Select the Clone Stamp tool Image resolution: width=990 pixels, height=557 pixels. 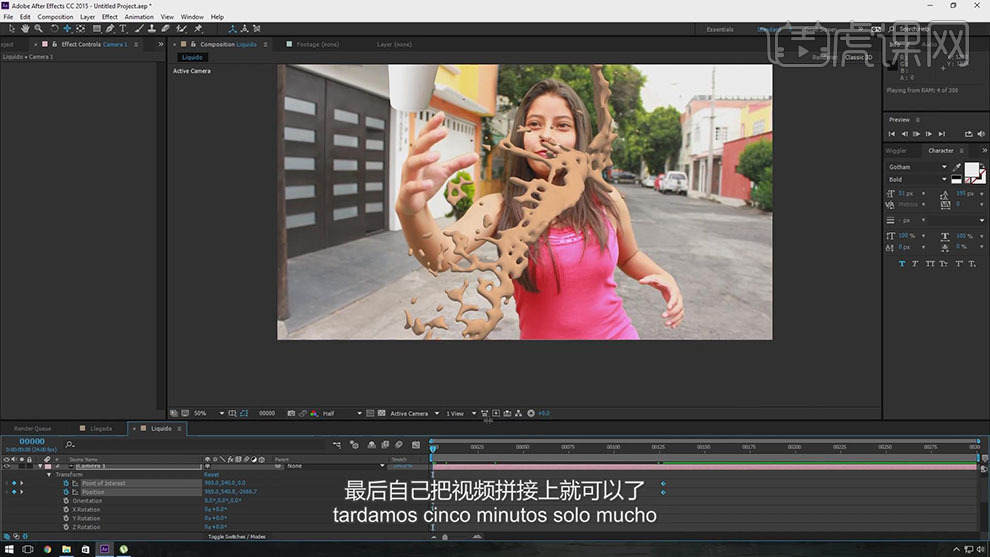152,28
